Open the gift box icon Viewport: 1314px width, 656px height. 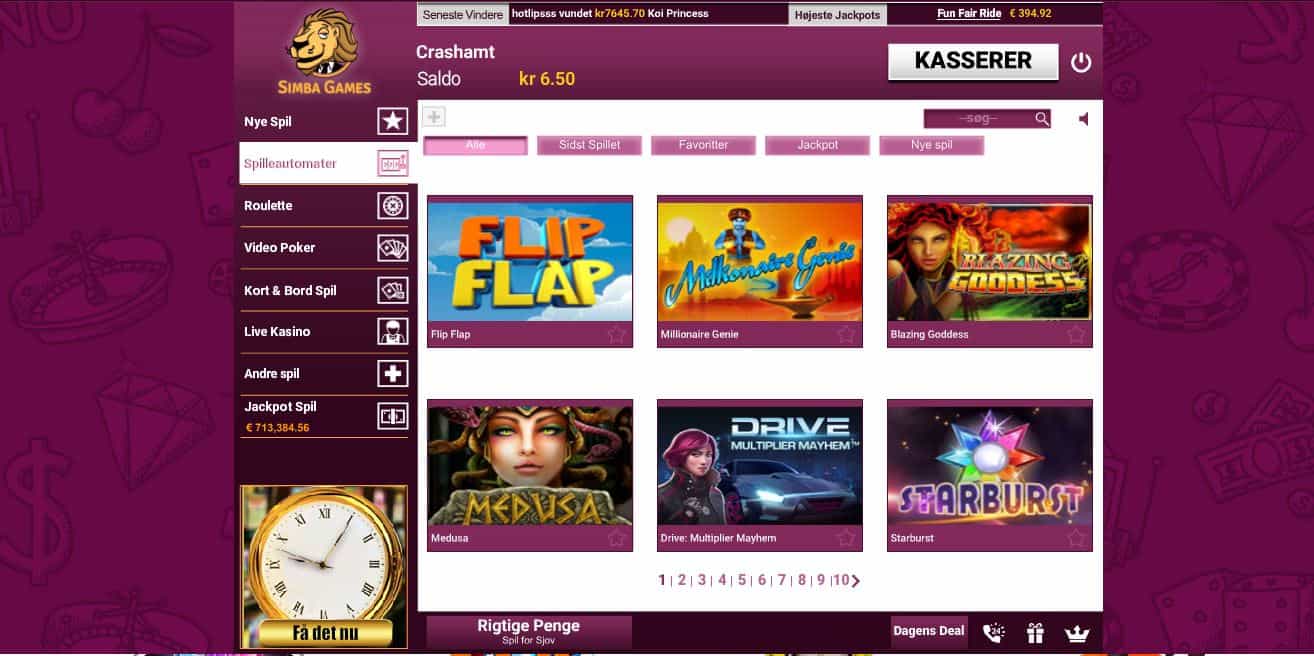coord(1035,632)
